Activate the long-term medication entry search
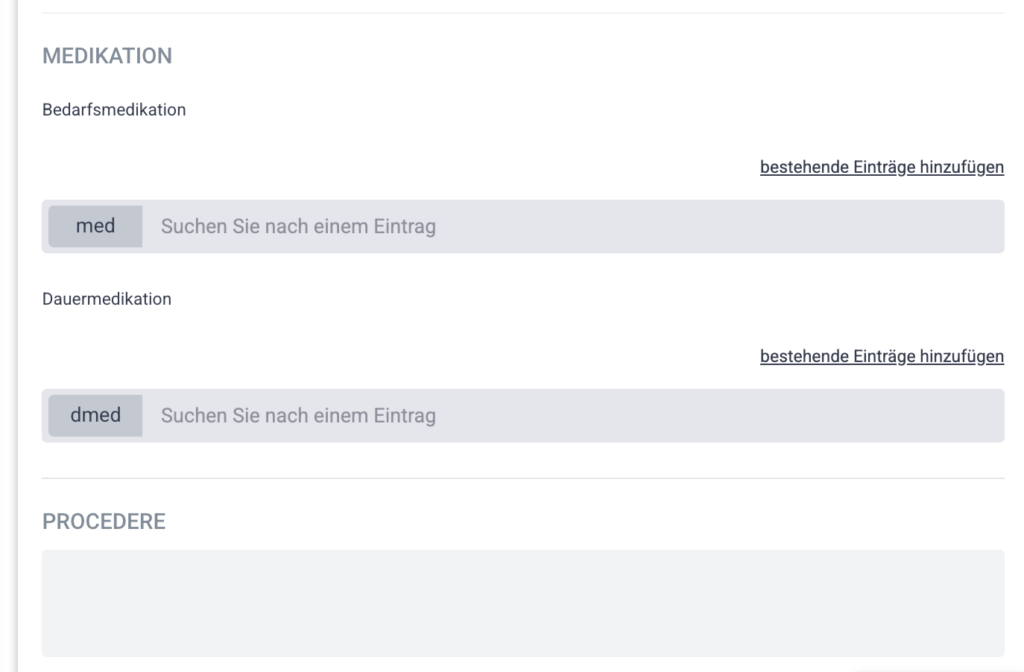The image size is (1024, 672). click(570, 415)
